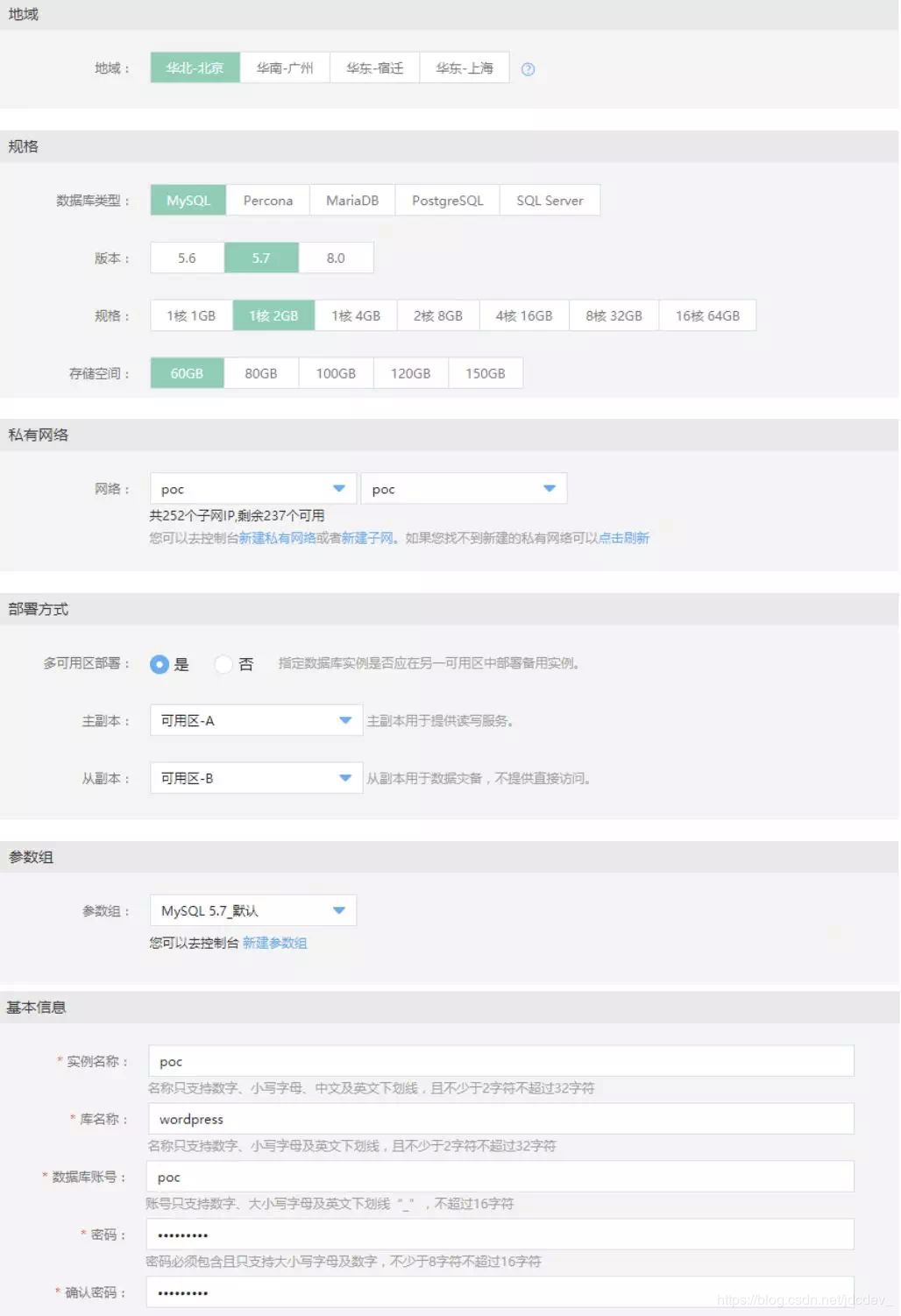This screenshot has width=901, height=1316.
Task: Select the MariaDB database type
Action: (x=351, y=200)
